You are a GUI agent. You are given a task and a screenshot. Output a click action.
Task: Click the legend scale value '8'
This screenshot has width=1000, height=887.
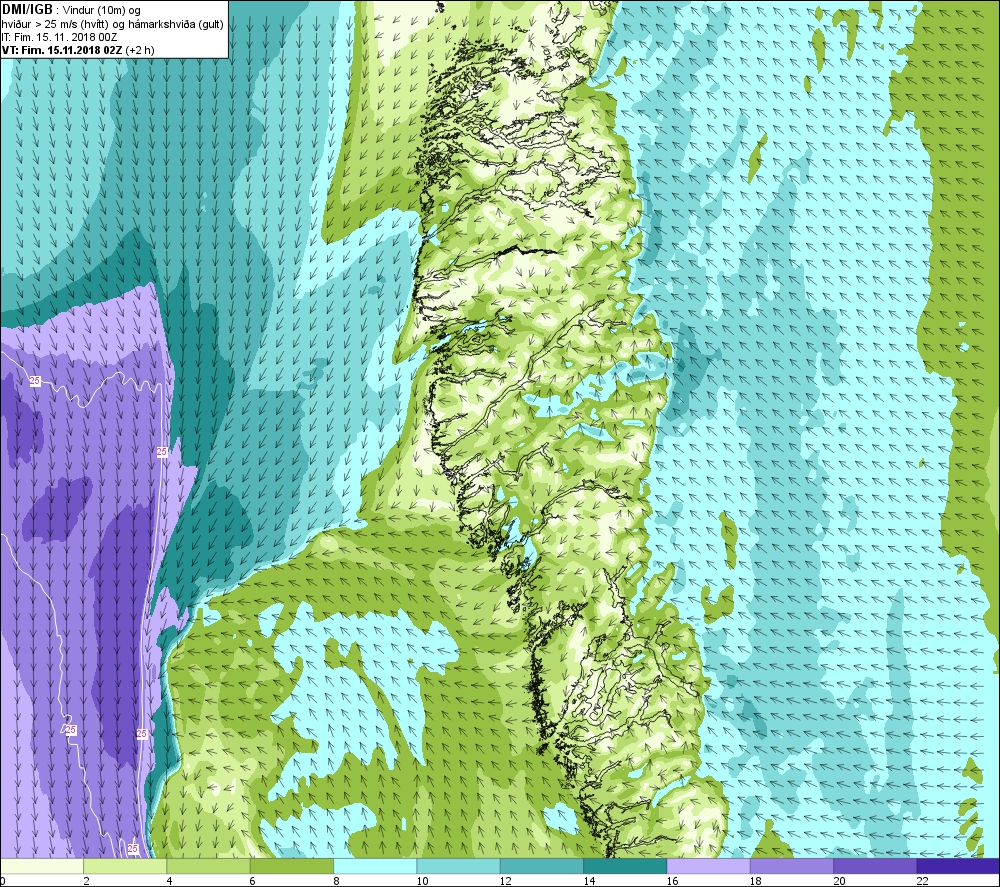(336, 881)
